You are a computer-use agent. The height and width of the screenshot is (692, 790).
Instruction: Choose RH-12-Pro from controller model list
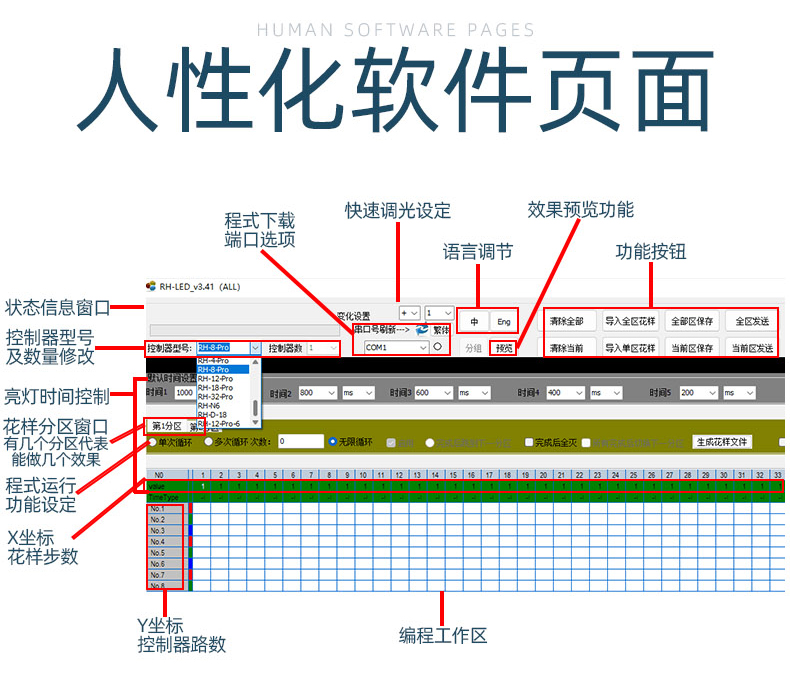click(x=215, y=379)
